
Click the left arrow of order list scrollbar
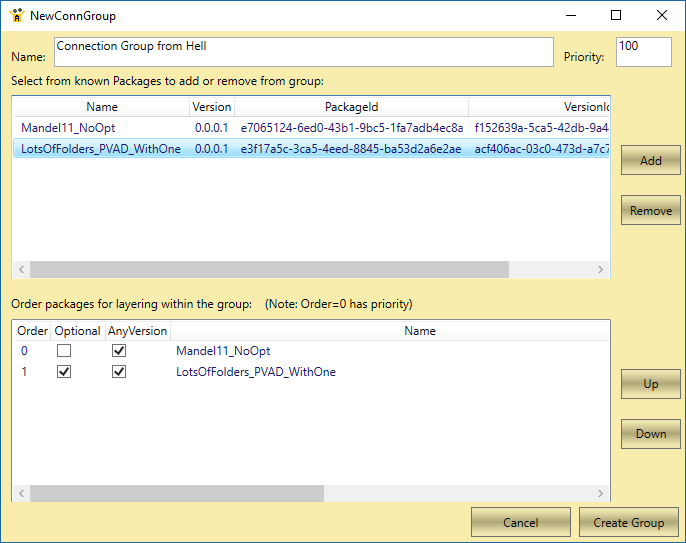pos(21,494)
